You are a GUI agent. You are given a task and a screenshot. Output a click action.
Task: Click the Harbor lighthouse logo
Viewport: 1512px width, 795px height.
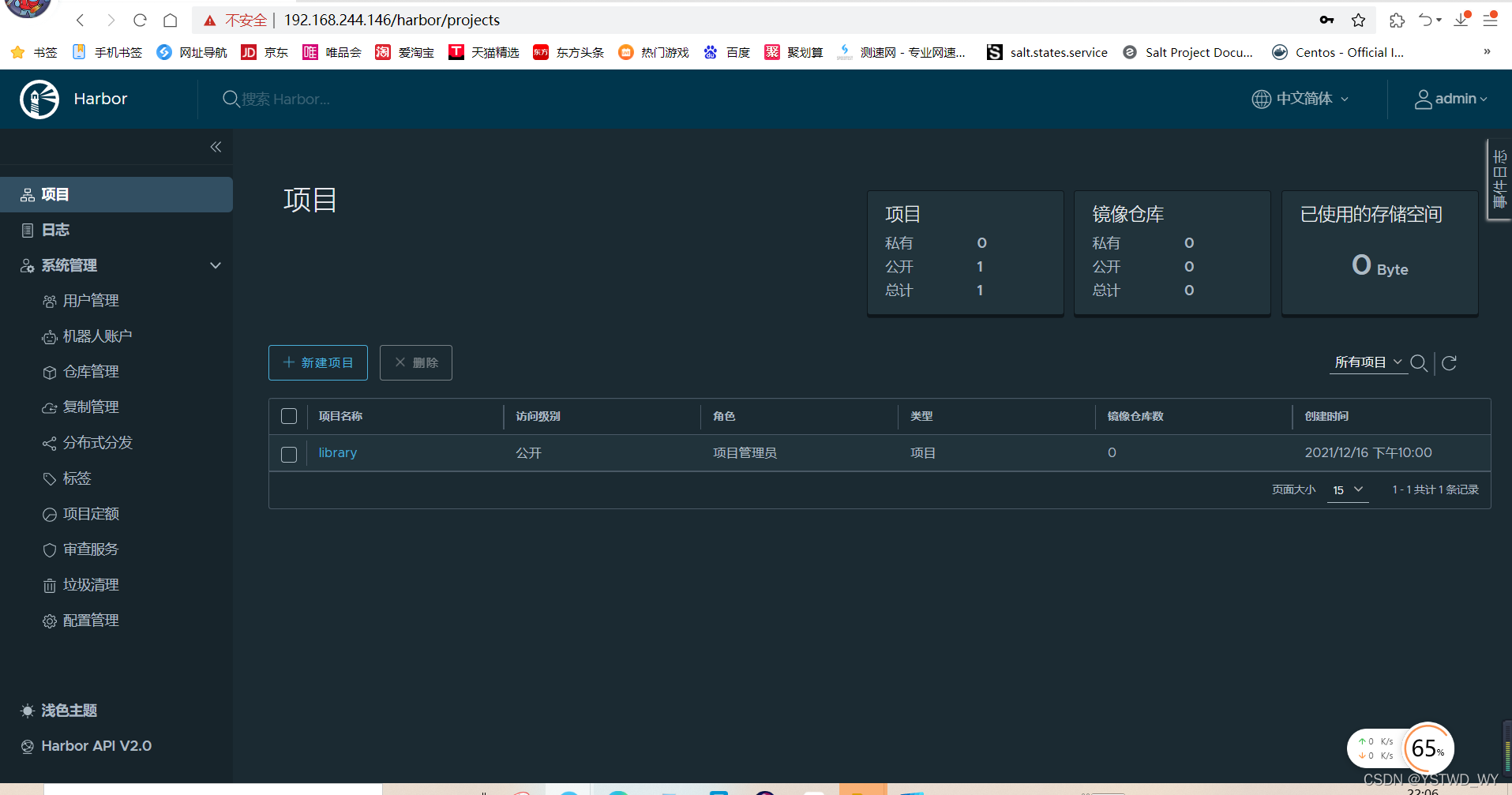point(39,99)
